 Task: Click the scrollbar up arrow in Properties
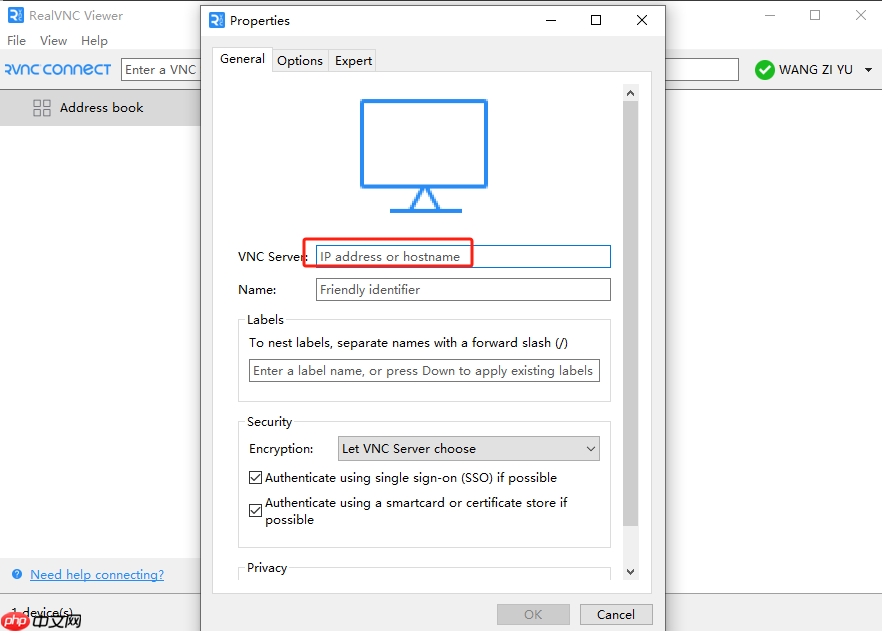[x=631, y=93]
